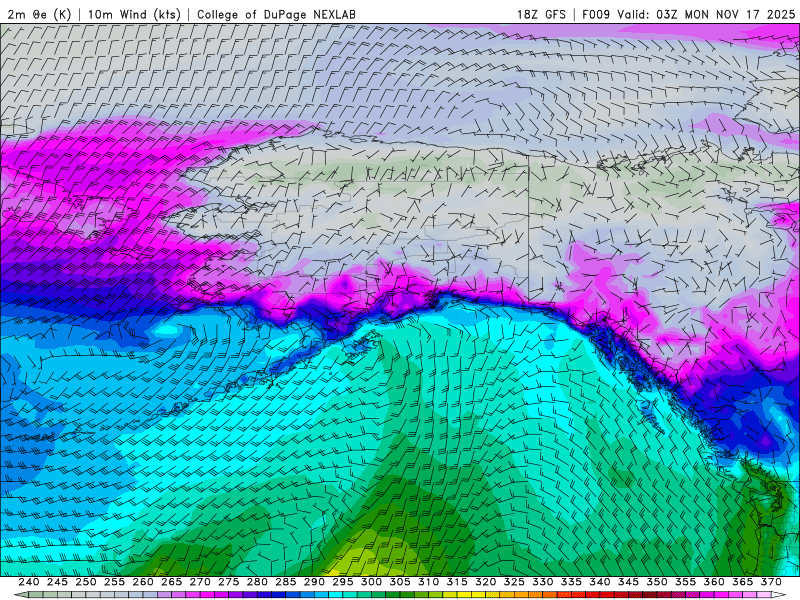Select the 260 value on the color scale

(x=143, y=582)
